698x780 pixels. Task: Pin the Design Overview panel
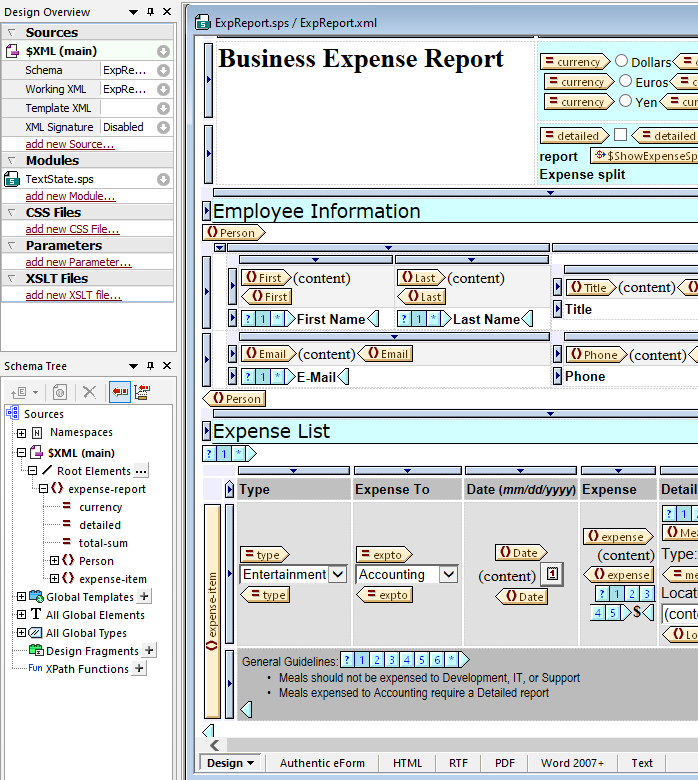150,12
